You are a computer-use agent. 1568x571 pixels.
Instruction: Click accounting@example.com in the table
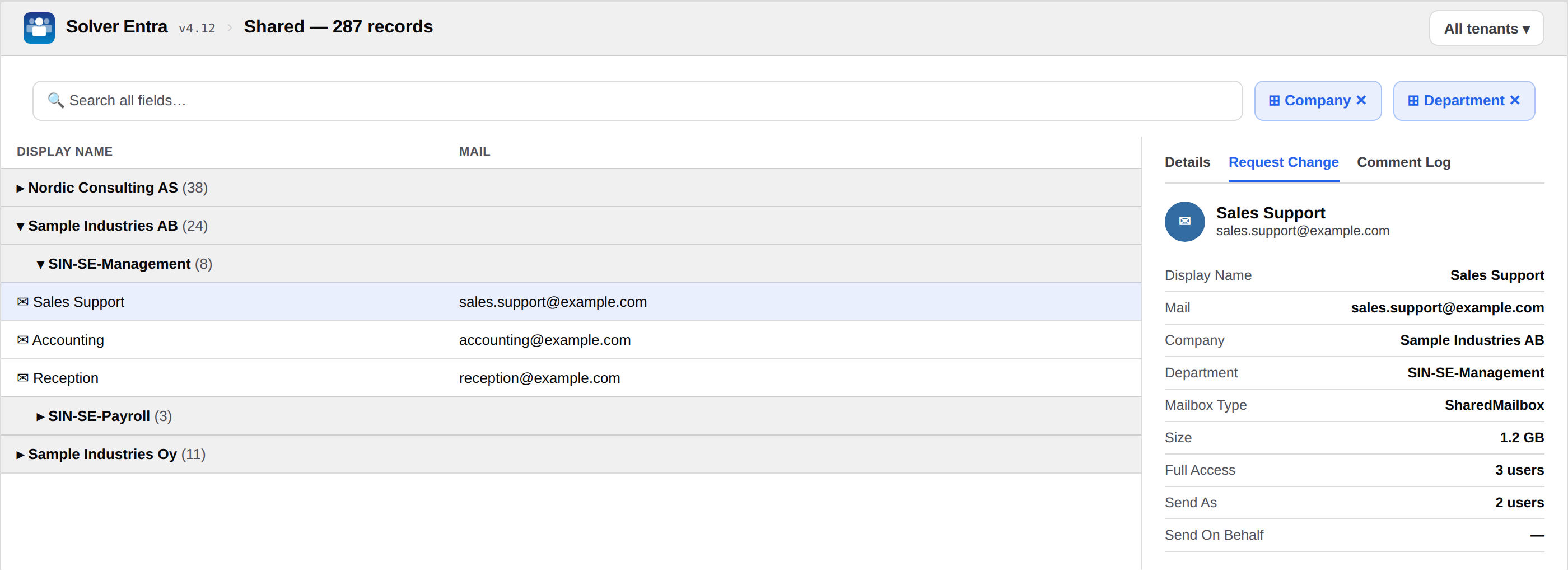(544, 340)
